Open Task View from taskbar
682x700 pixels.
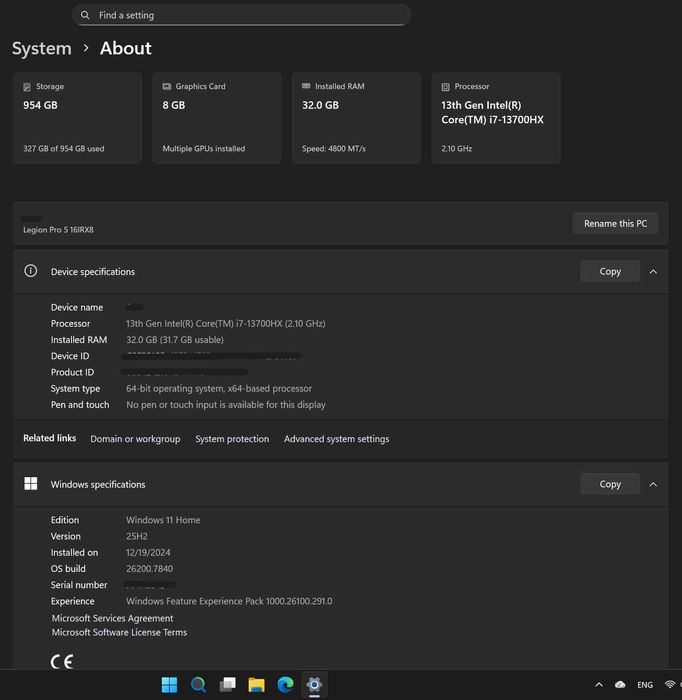click(227, 684)
